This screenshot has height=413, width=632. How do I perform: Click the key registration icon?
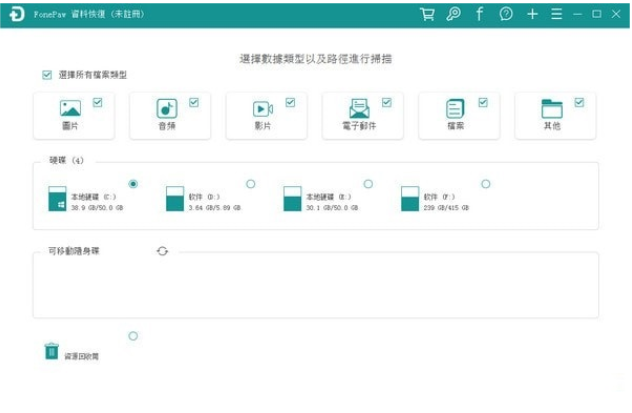tap(454, 14)
